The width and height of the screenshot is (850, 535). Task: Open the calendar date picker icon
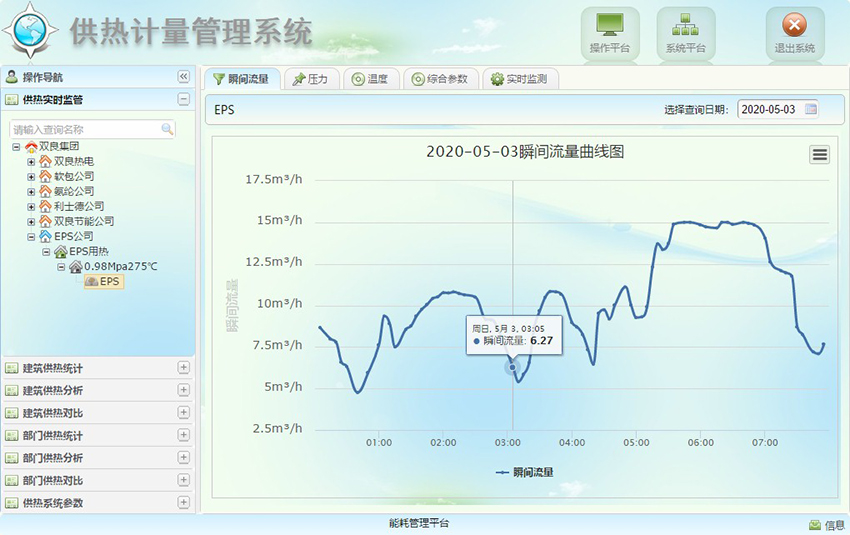tap(811, 109)
